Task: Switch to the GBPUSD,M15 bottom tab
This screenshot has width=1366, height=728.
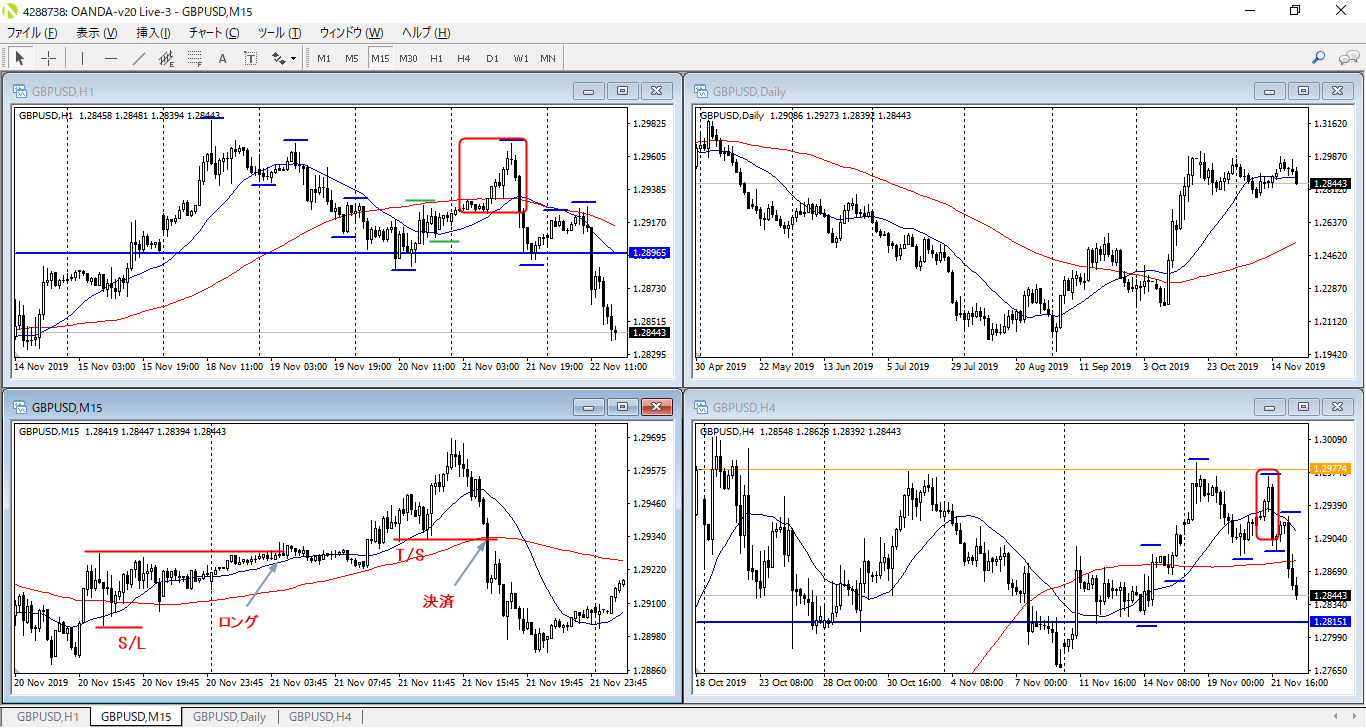Action: coord(136,717)
